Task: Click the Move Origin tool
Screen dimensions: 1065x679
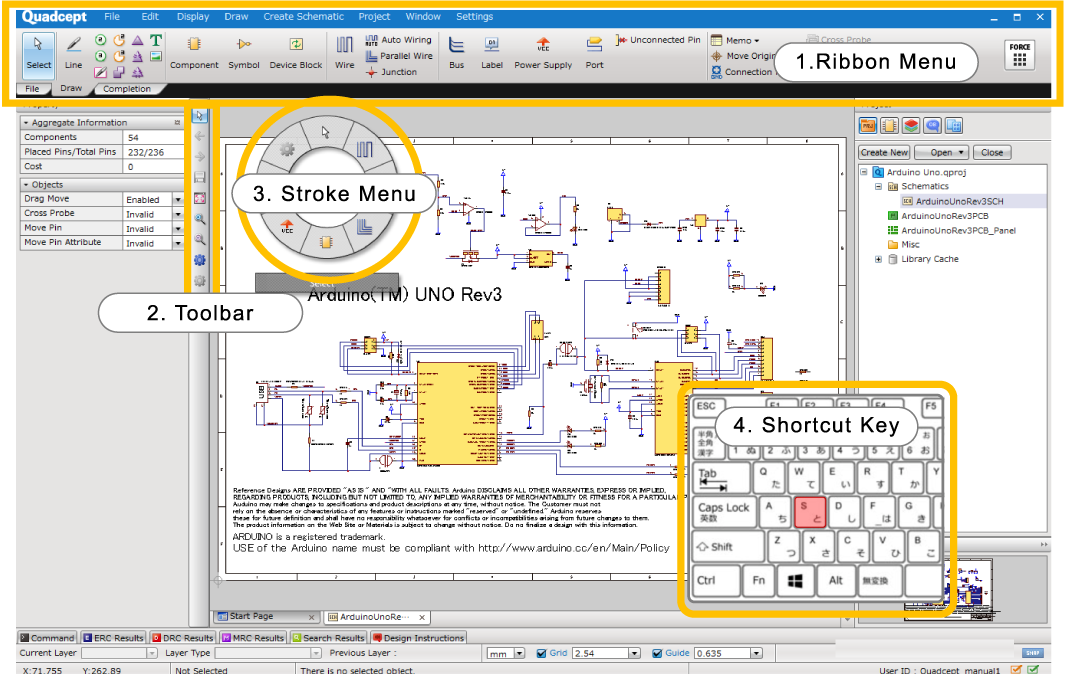Action: click(743, 56)
